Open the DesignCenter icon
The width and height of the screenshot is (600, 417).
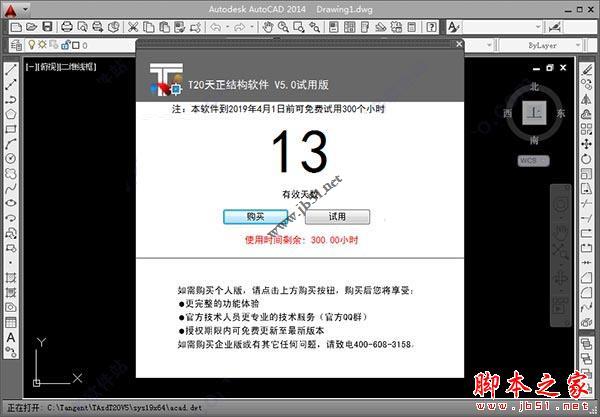349,27
